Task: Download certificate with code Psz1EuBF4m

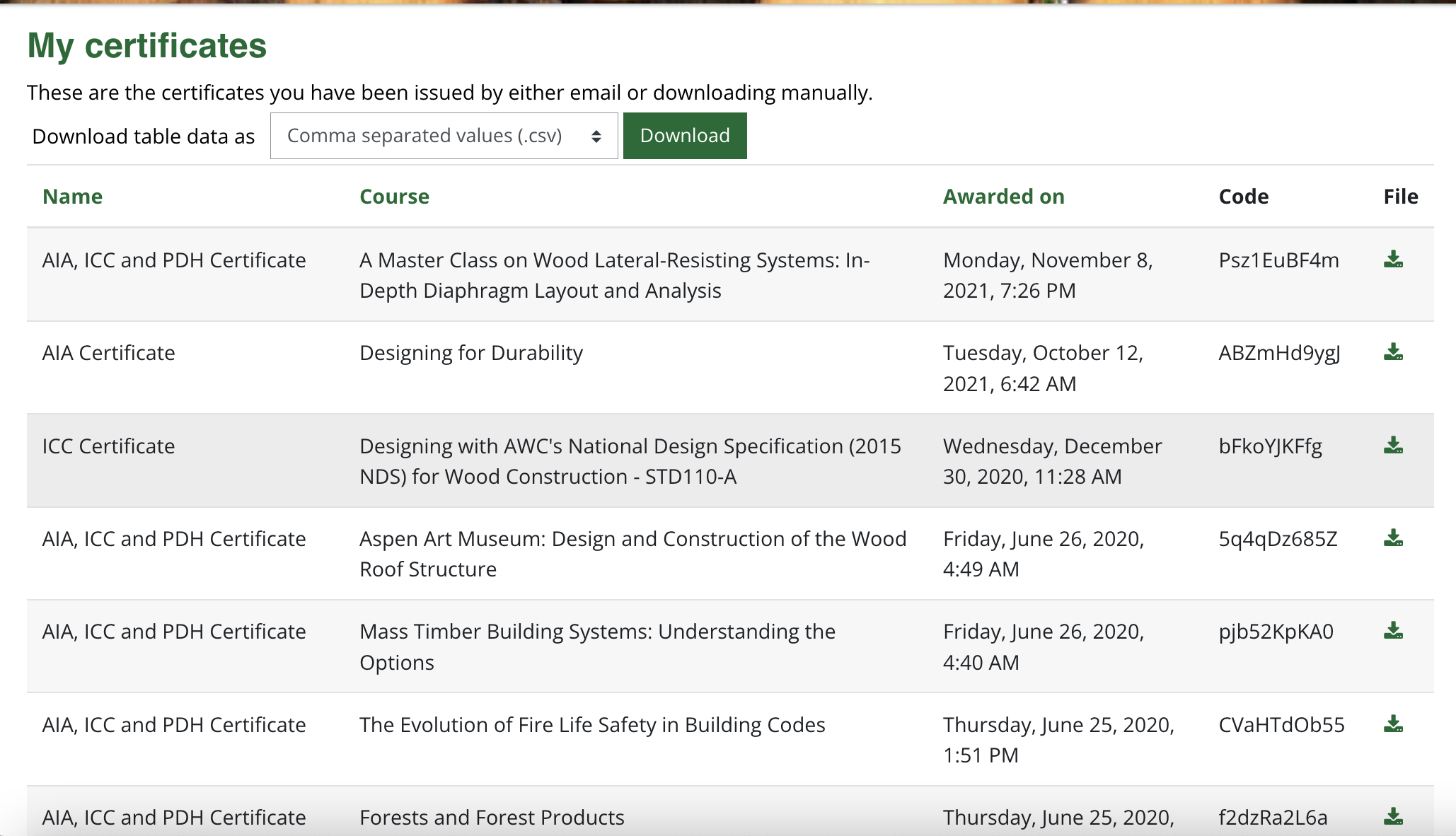Action: pyautogui.click(x=1393, y=260)
